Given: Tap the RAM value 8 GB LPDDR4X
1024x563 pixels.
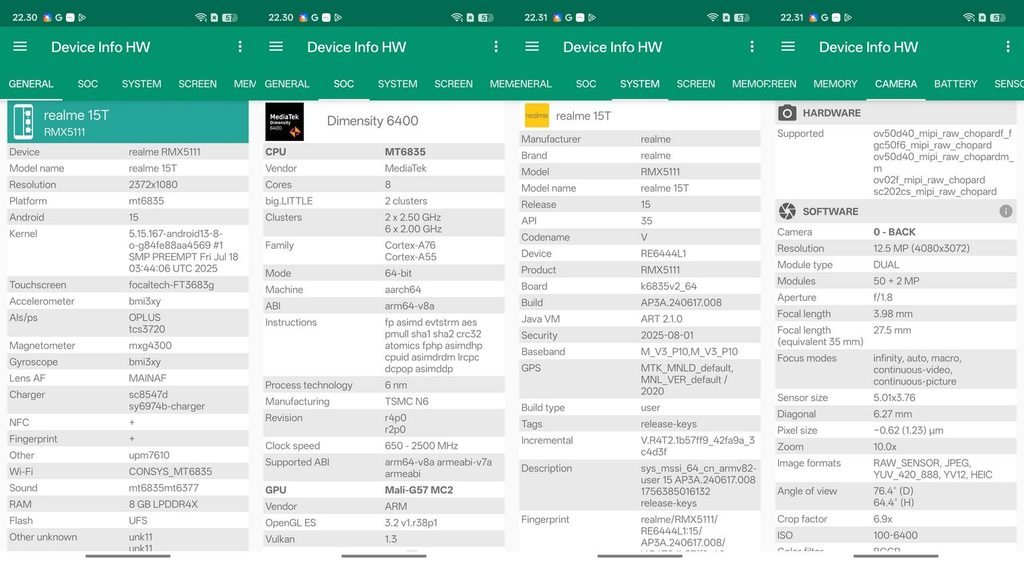Looking at the screenshot, I should pos(163,504).
